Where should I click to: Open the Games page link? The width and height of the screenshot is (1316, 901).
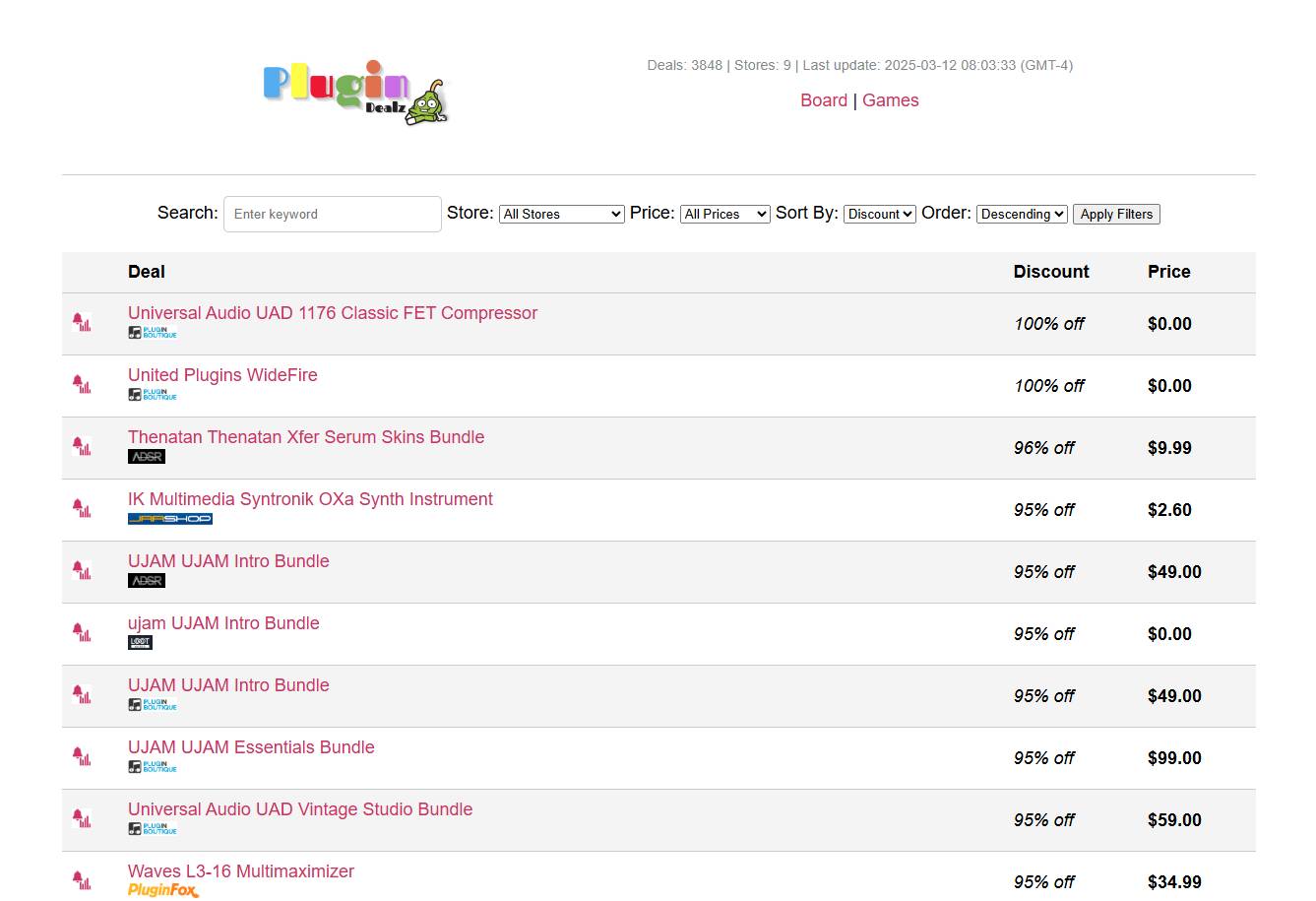[891, 100]
